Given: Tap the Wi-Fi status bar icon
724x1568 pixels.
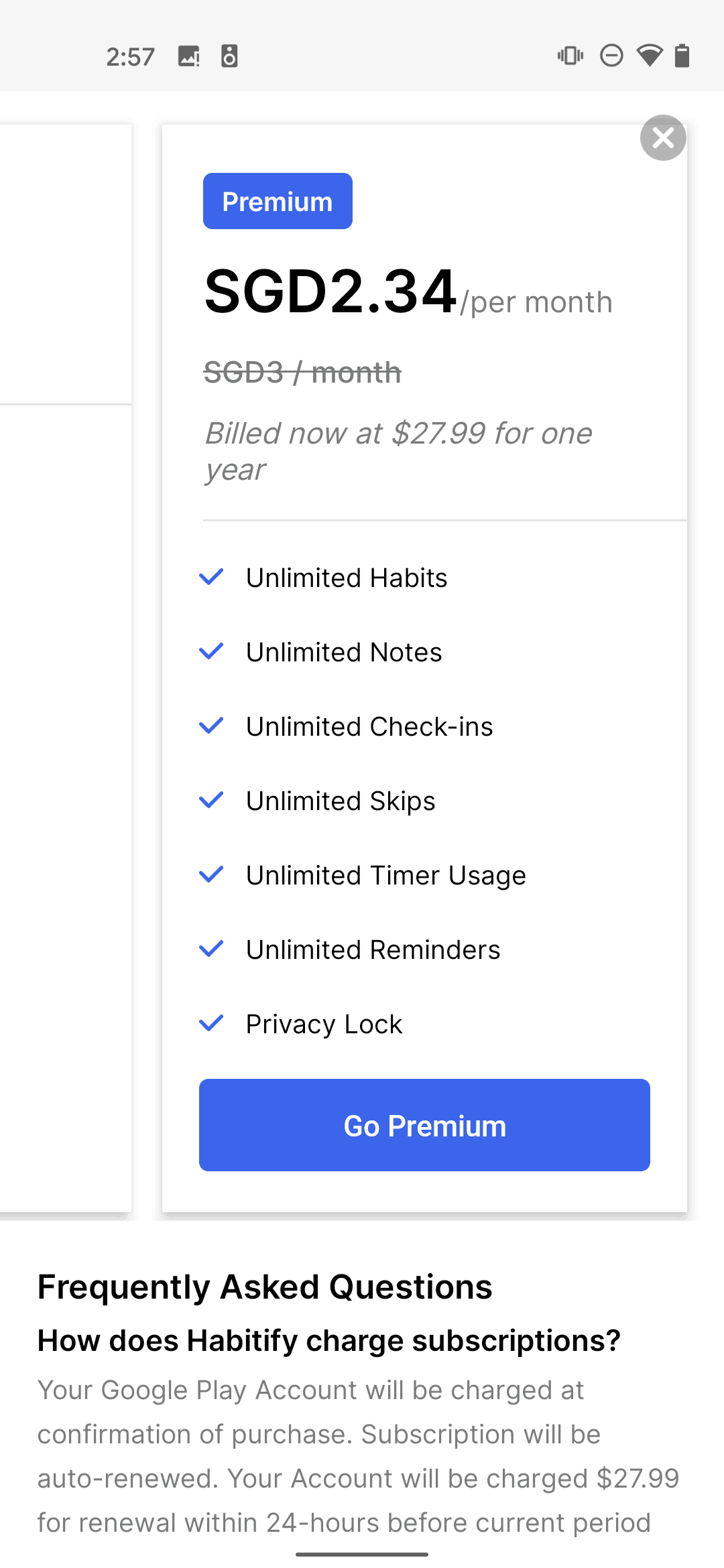Looking at the screenshot, I should [x=649, y=56].
